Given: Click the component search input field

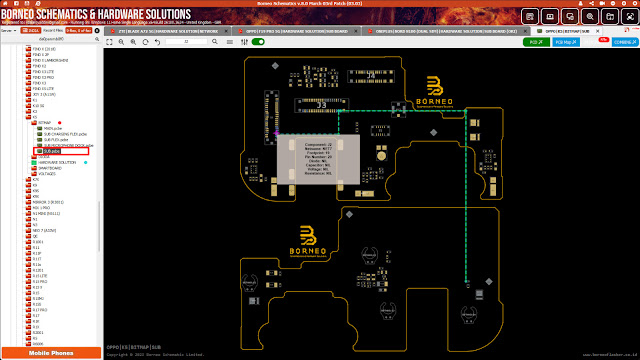Looking at the screenshot, I should (186, 42).
